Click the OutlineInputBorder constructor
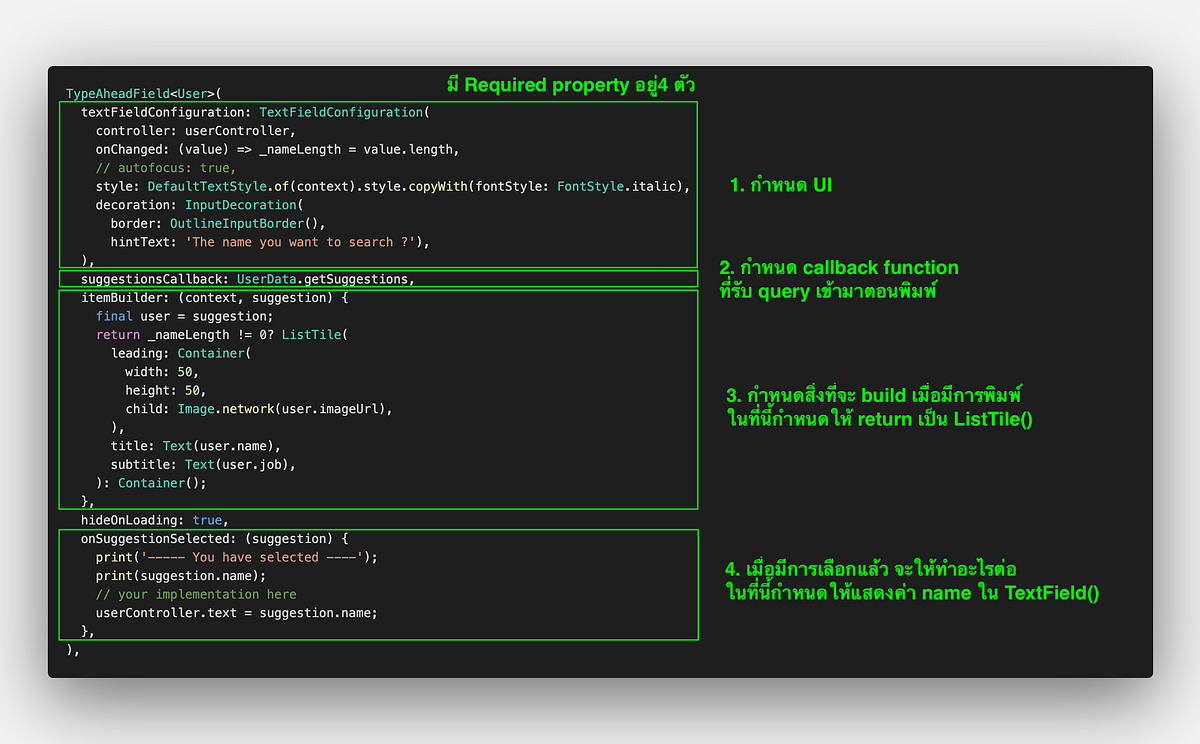Viewport: 1200px width, 744px height. tap(235, 223)
